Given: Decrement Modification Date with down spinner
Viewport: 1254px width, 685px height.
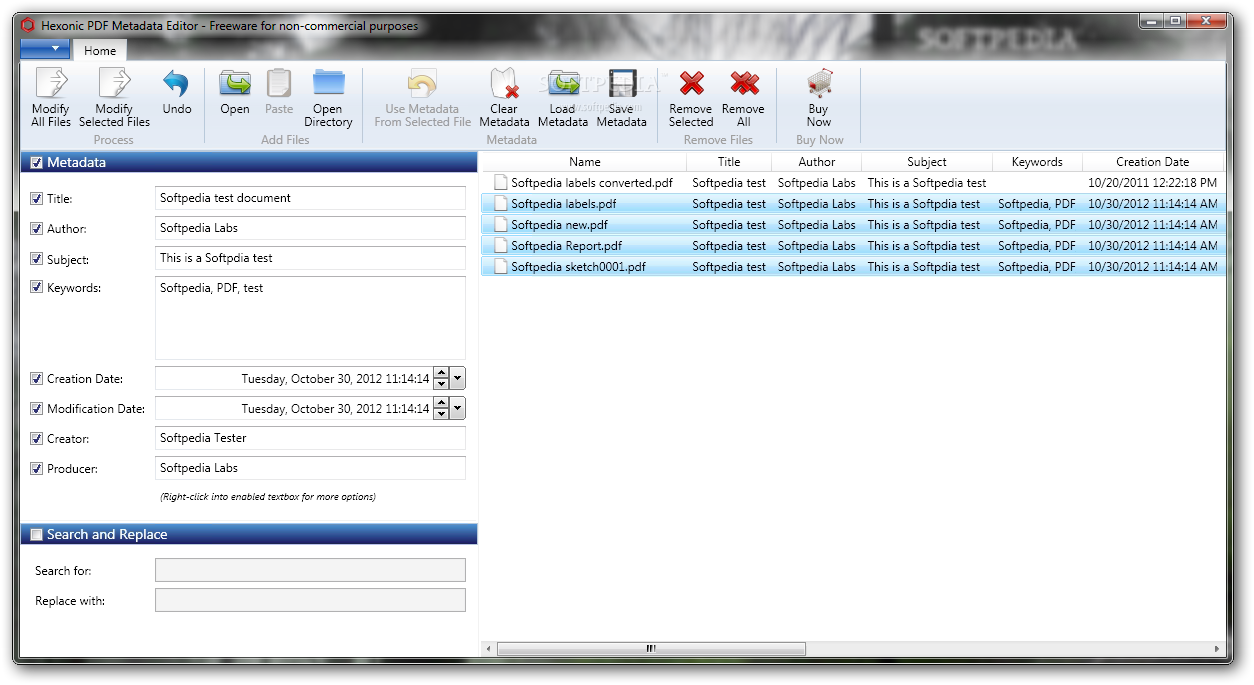Looking at the screenshot, I should point(441,415).
